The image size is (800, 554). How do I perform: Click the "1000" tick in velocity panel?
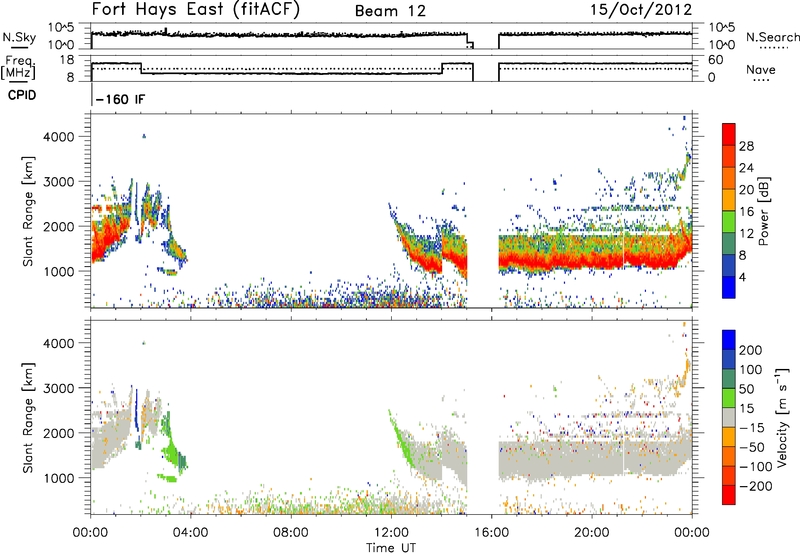click(x=59, y=478)
